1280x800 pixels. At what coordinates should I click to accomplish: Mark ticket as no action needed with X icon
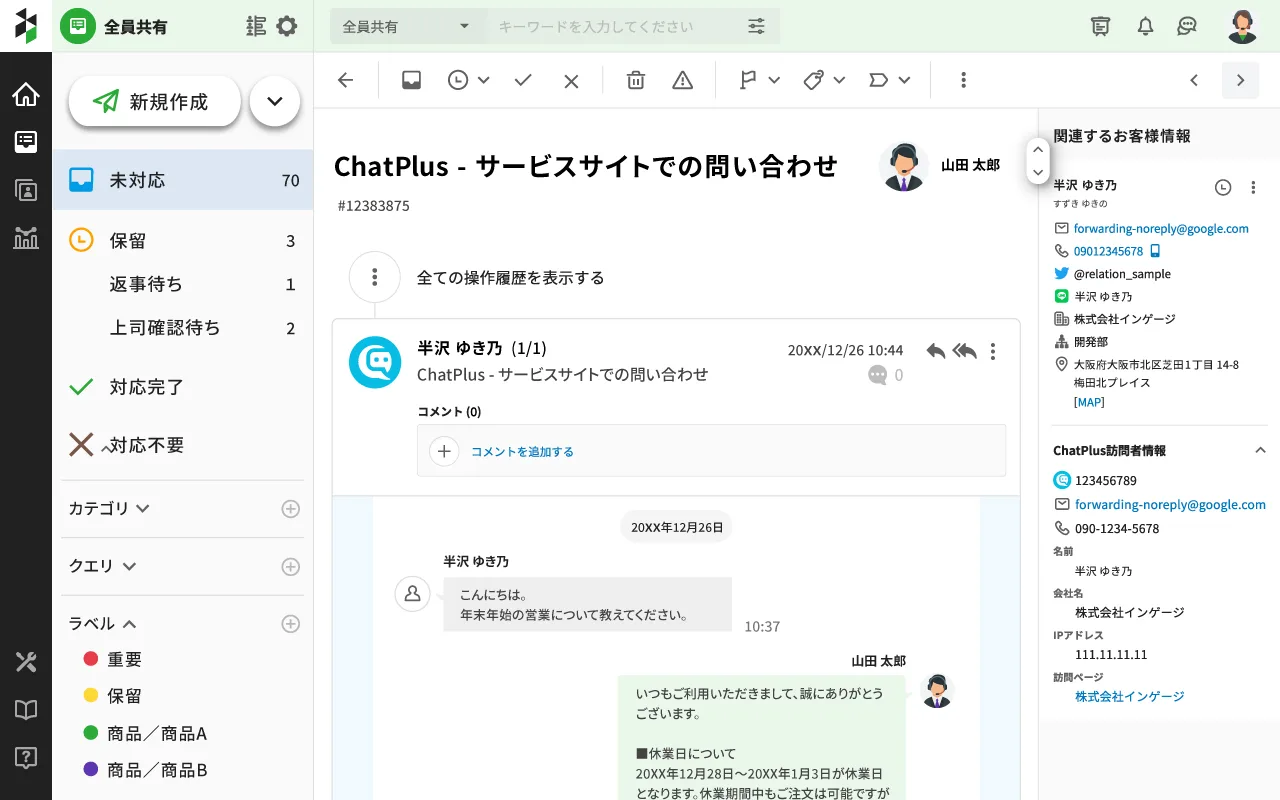pyautogui.click(x=571, y=81)
